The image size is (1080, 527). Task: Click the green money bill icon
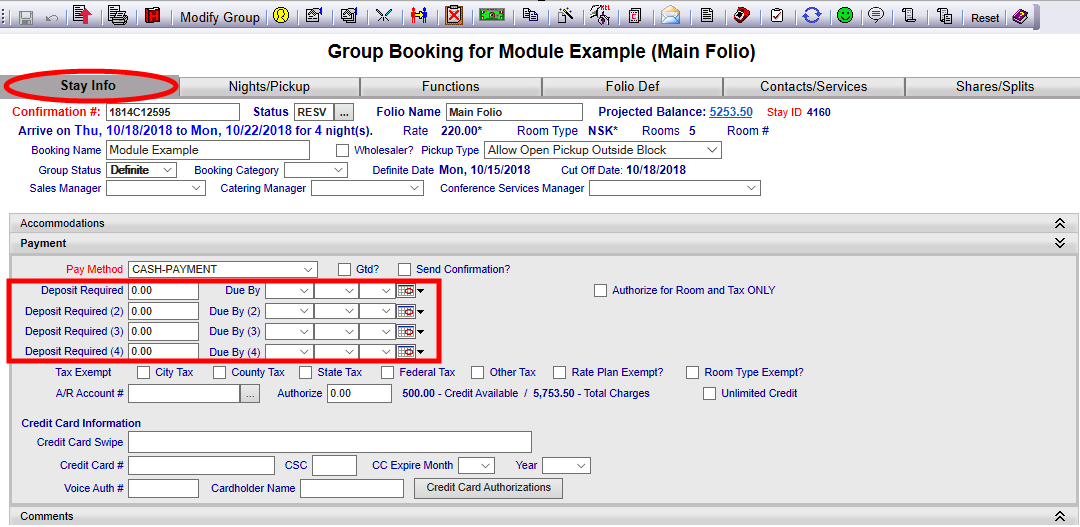click(493, 16)
